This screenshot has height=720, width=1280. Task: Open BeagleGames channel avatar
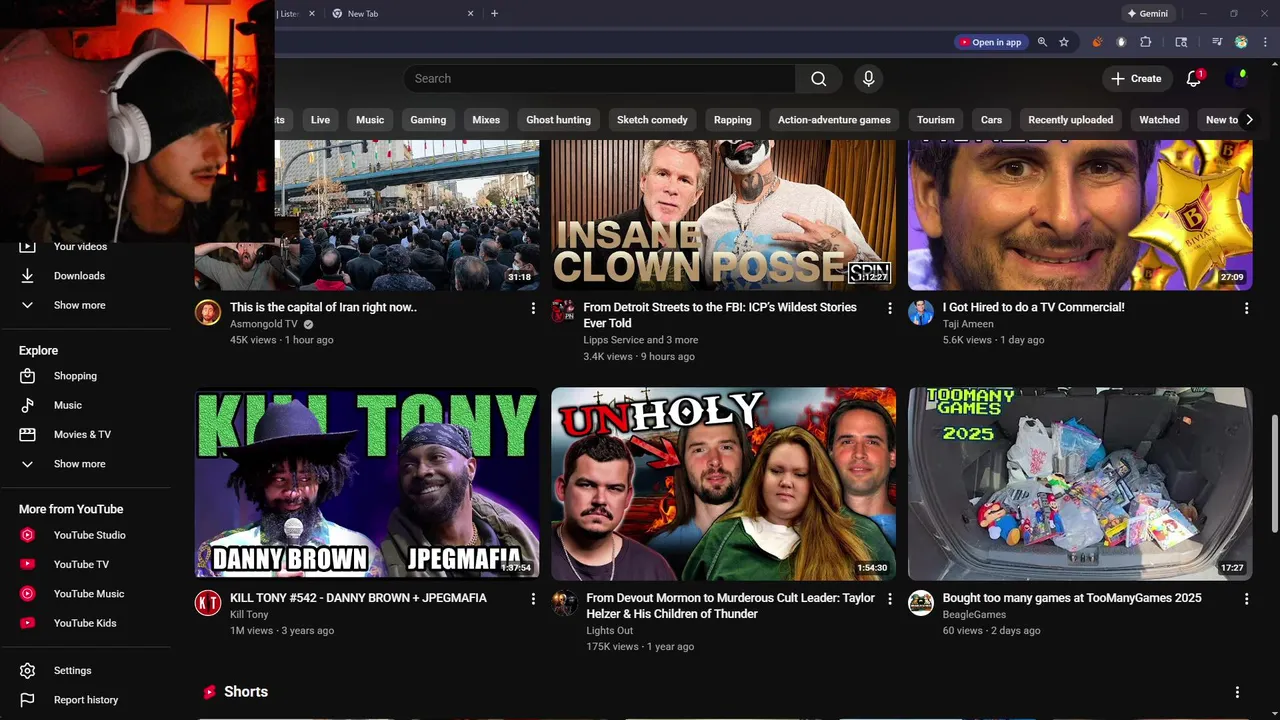pyautogui.click(x=921, y=602)
